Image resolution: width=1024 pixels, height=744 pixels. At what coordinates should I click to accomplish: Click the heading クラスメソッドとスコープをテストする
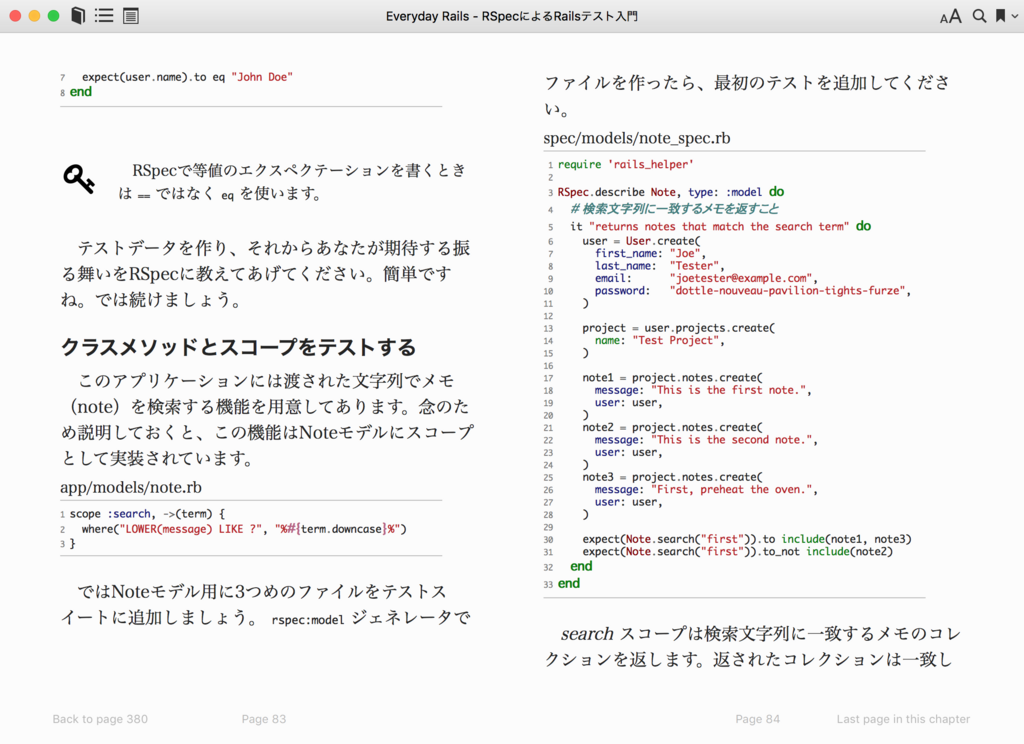(x=238, y=347)
